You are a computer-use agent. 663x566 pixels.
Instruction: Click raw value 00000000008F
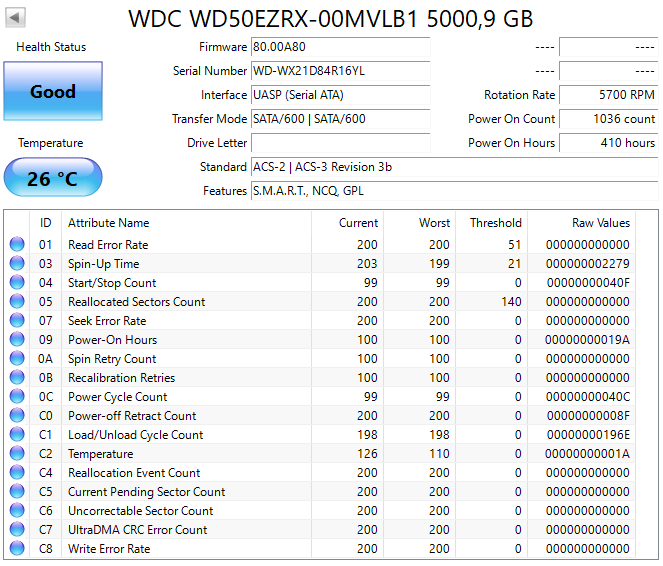click(x=588, y=416)
